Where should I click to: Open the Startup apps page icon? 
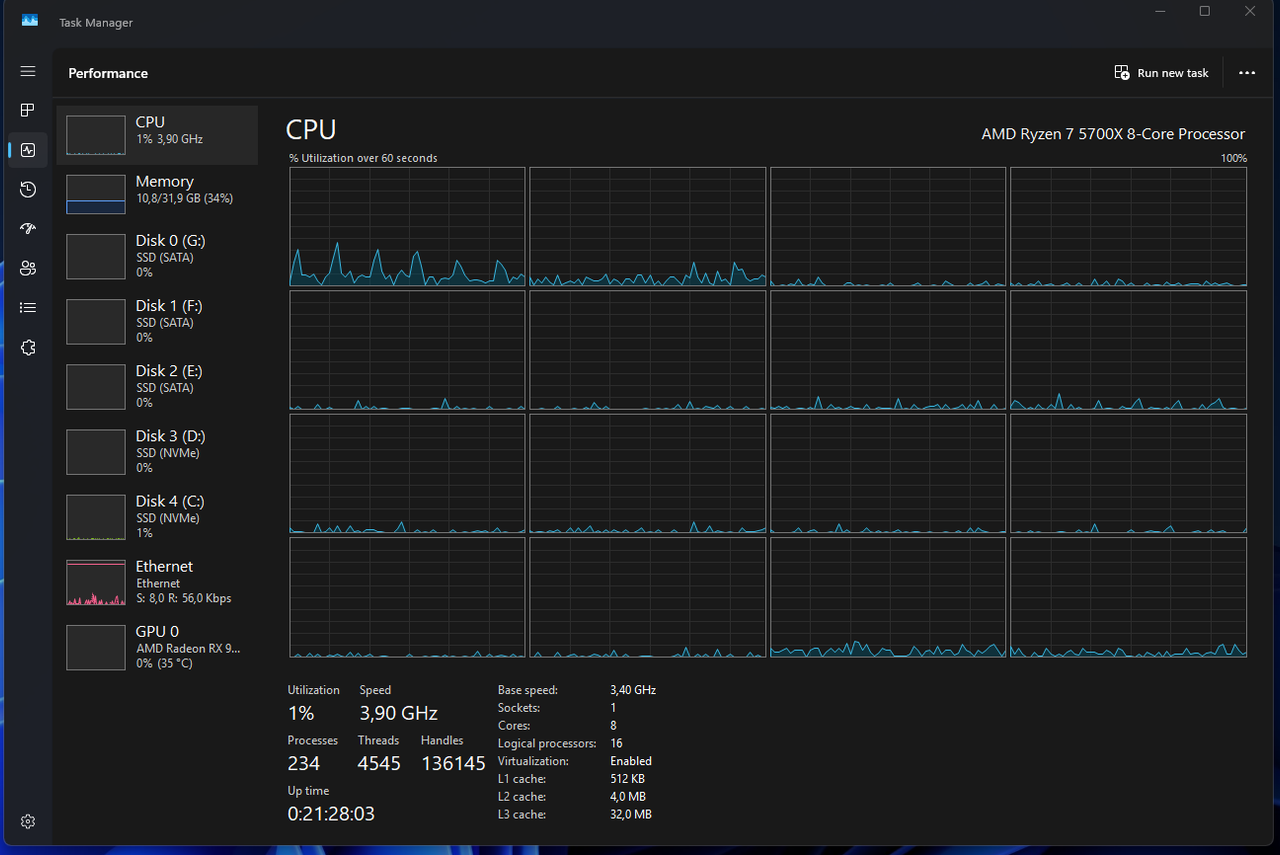[28, 229]
